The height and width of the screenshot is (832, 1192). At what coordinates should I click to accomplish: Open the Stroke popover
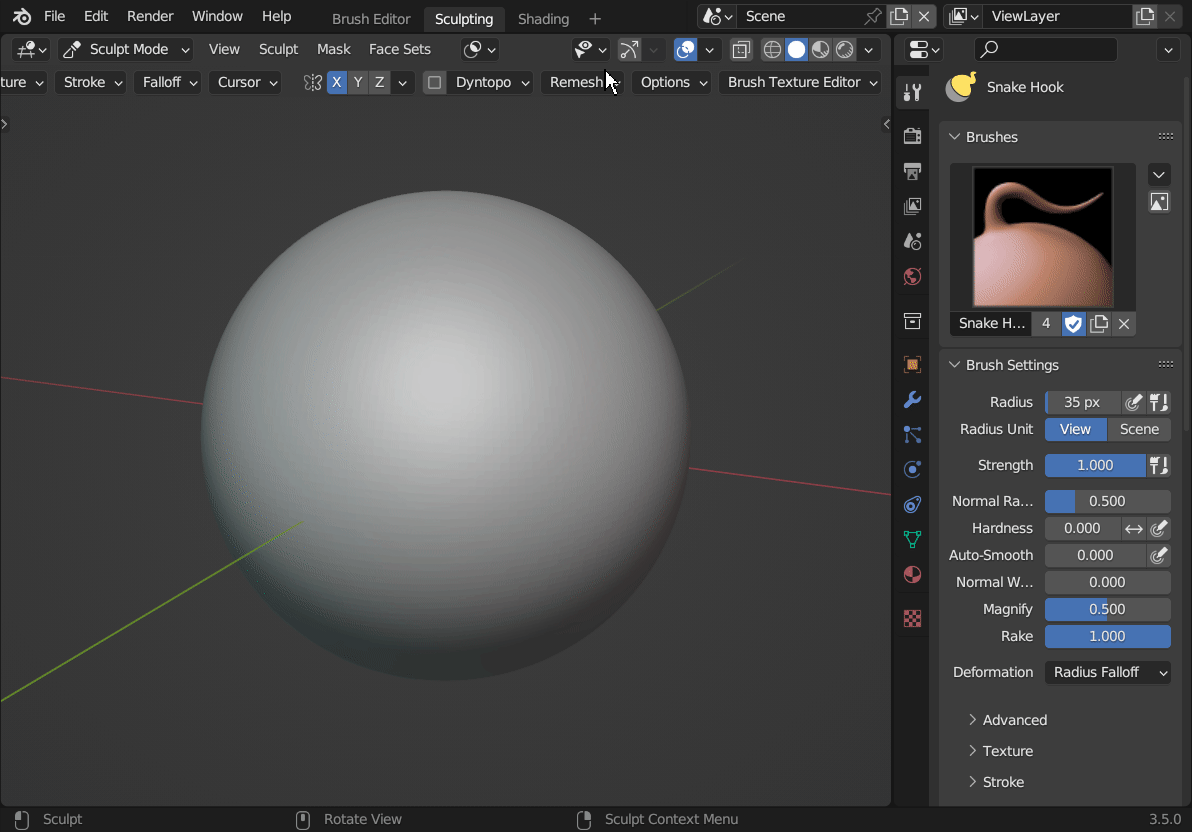point(90,82)
